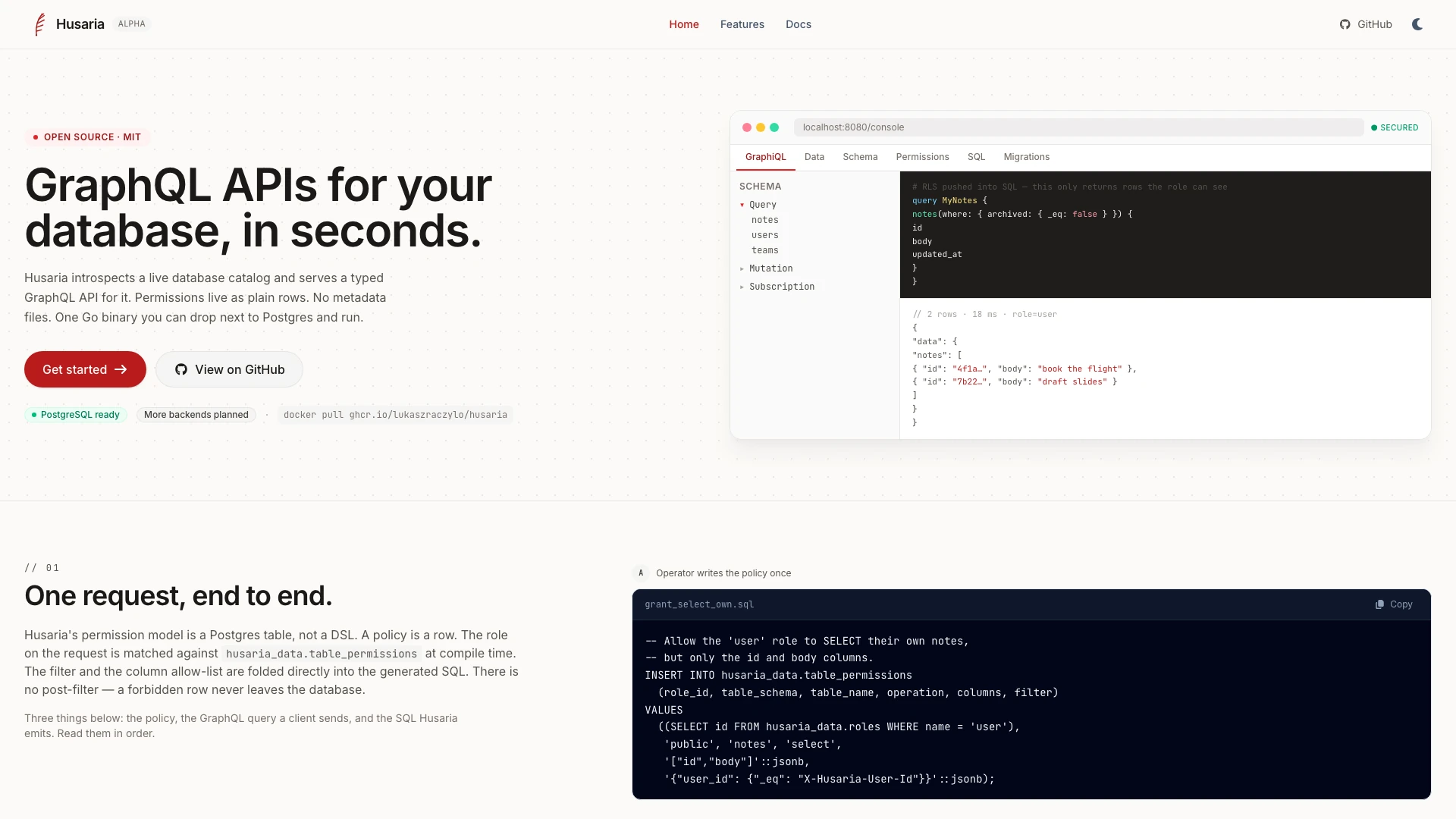Image resolution: width=1456 pixels, height=819 pixels.
Task: Click the GitHub octocat icon in header
Action: point(1345,24)
